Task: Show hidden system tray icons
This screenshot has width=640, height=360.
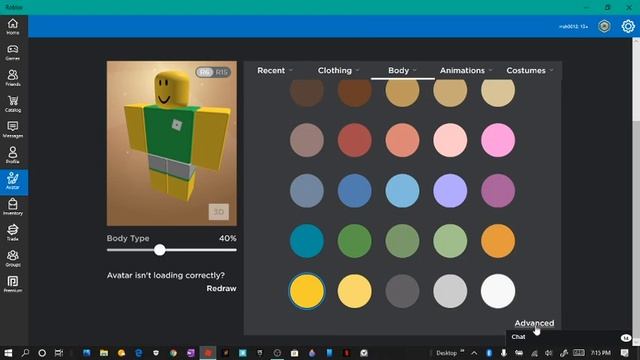Action: (474, 353)
